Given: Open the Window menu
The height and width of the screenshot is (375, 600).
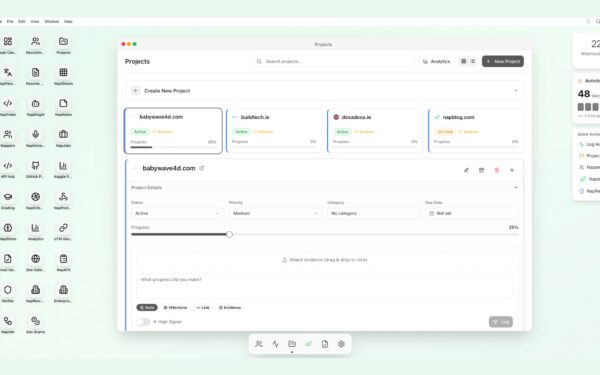Looking at the screenshot, I should click(x=52, y=21).
